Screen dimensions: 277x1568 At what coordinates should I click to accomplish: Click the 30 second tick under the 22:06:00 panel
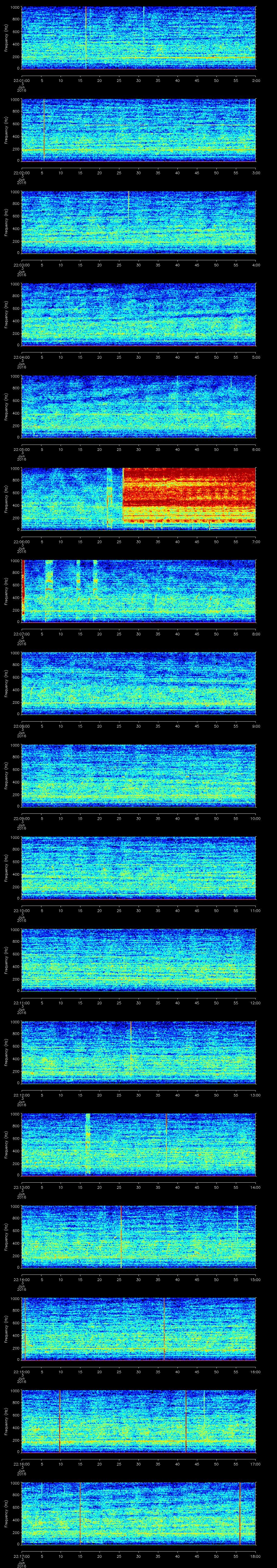pyautogui.click(x=139, y=542)
